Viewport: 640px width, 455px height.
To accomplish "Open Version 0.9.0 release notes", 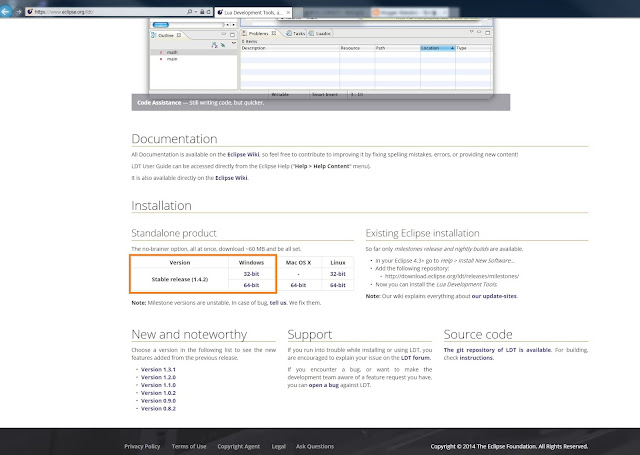I will (x=158, y=401).
